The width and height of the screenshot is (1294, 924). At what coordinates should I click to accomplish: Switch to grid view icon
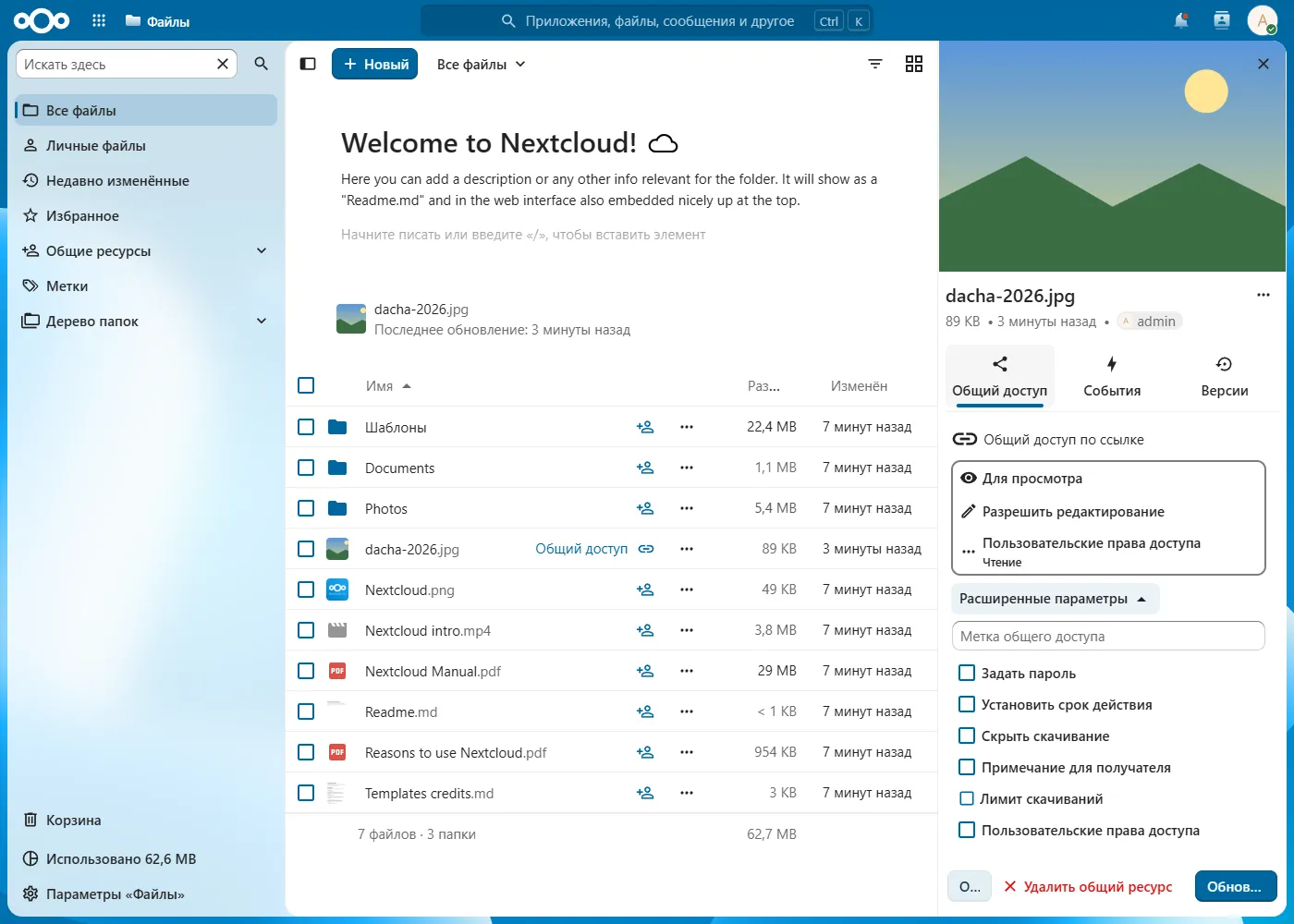pyautogui.click(x=914, y=64)
